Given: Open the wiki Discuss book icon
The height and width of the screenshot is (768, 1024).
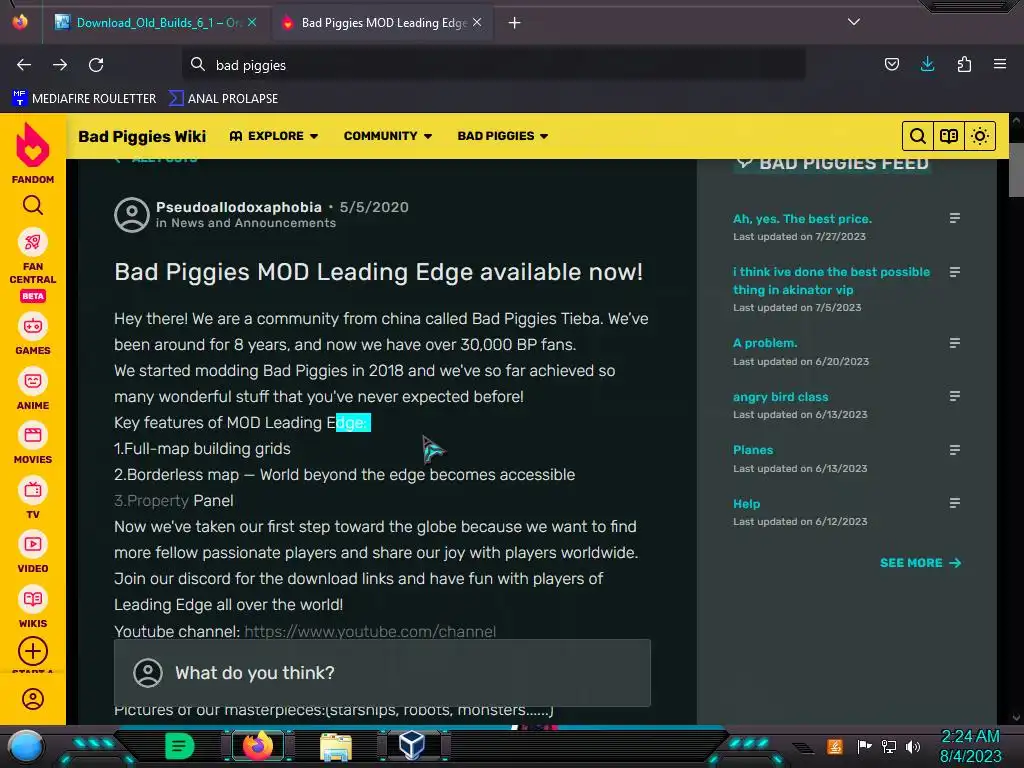Looking at the screenshot, I should click(949, 136).
